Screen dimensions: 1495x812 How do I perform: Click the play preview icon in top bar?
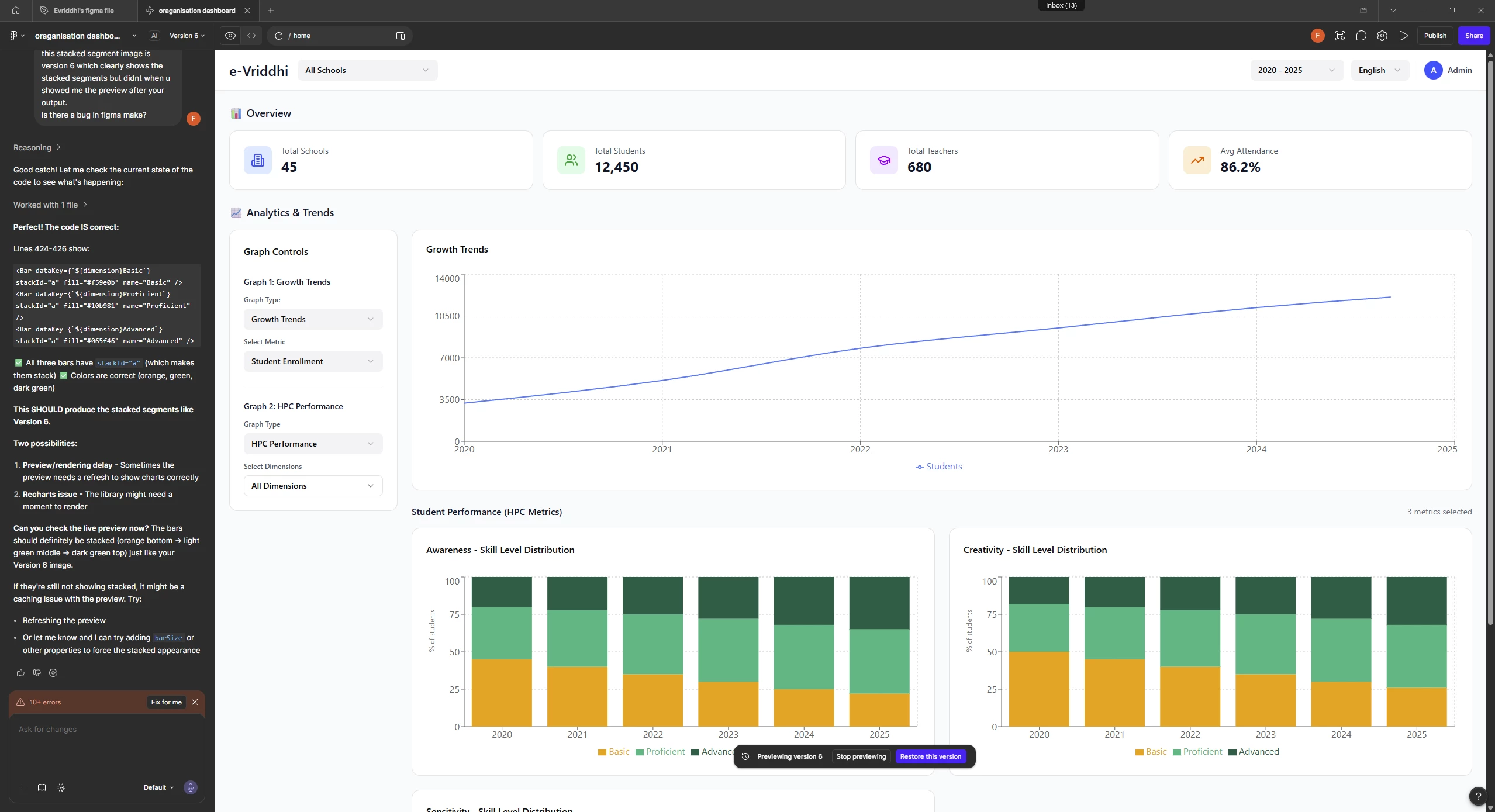click(1403, 36)
